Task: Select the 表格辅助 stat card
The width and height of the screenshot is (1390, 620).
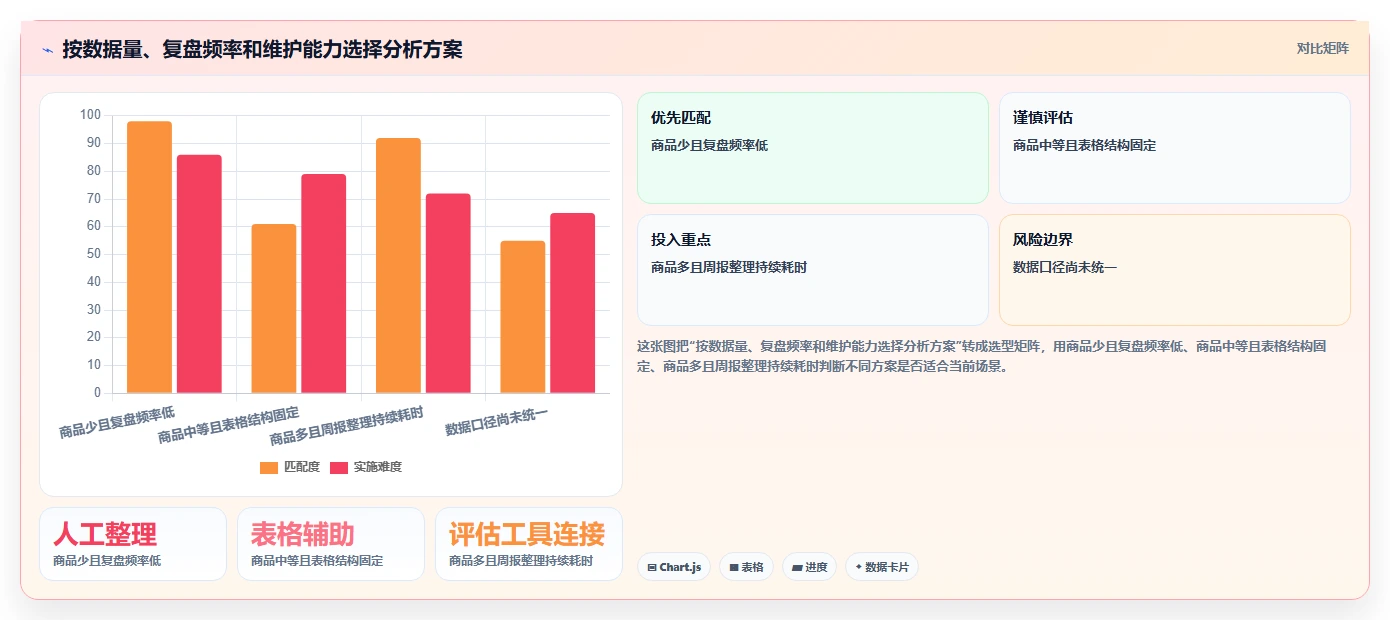Action: click(x=331, y=544)
